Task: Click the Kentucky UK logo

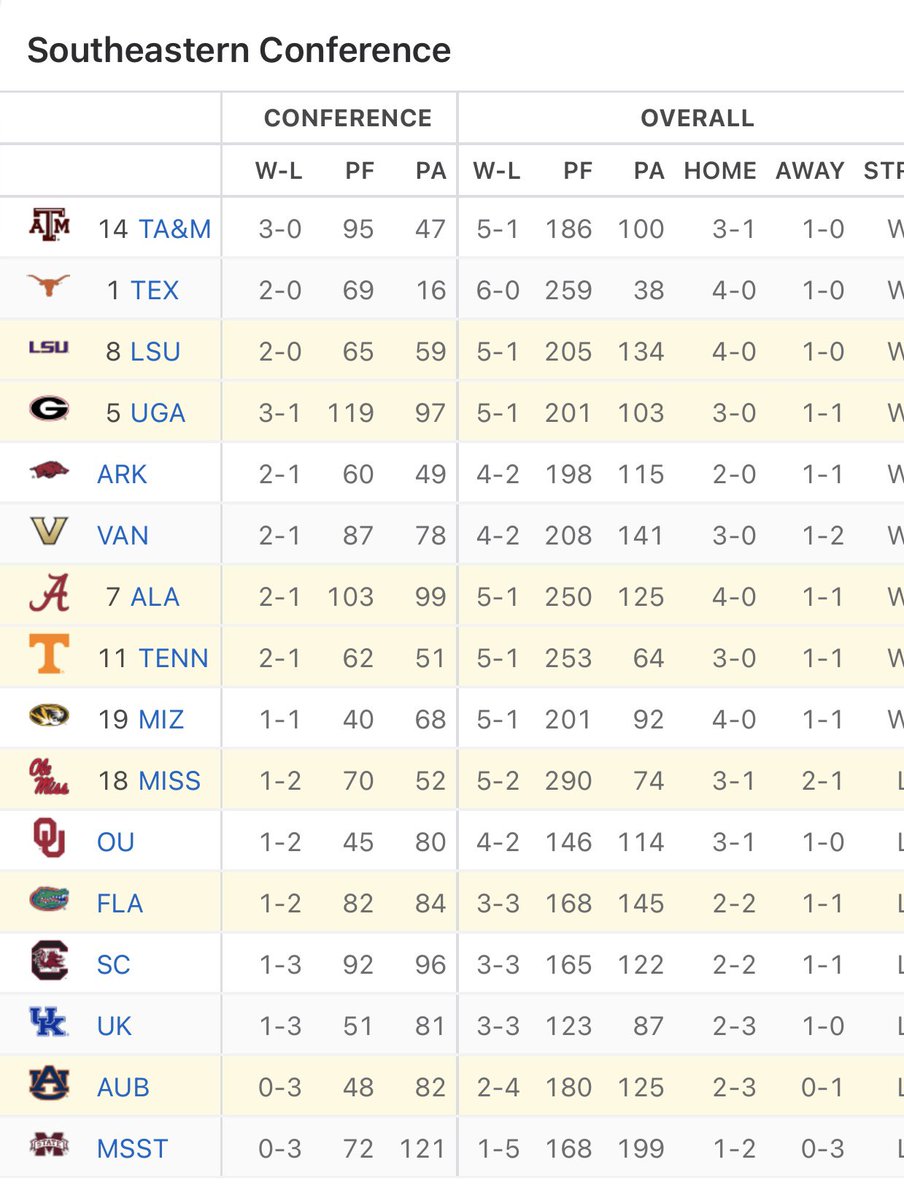Action: pos(48,1022)
